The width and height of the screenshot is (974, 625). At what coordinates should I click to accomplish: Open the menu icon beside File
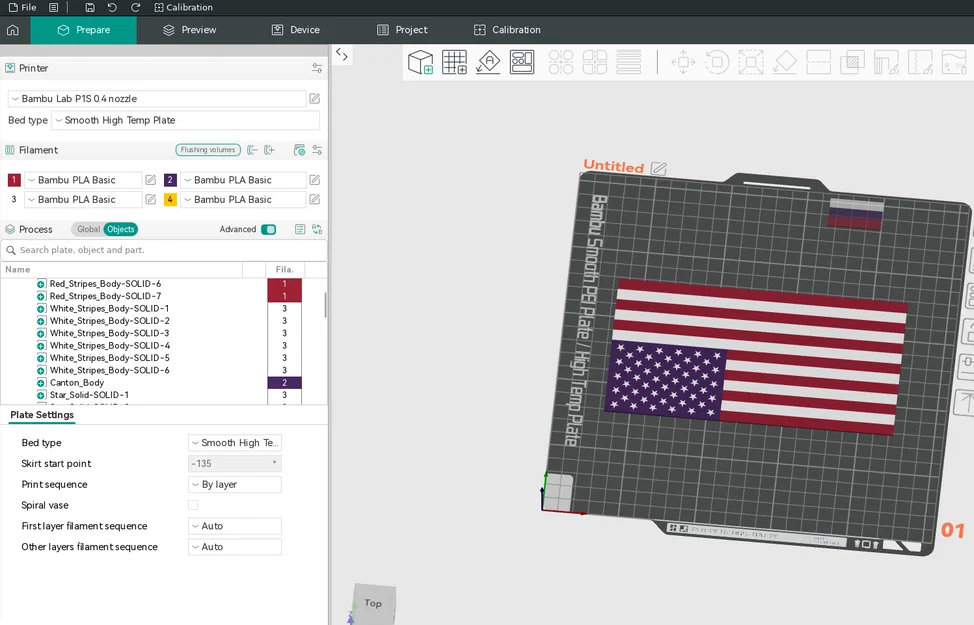[54, 7]
